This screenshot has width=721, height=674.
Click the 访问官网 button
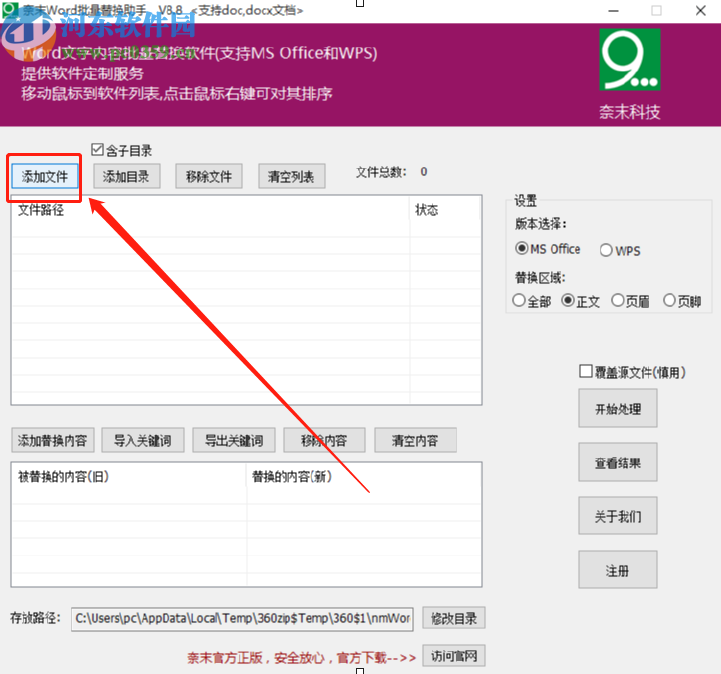(x=453, y=656)
